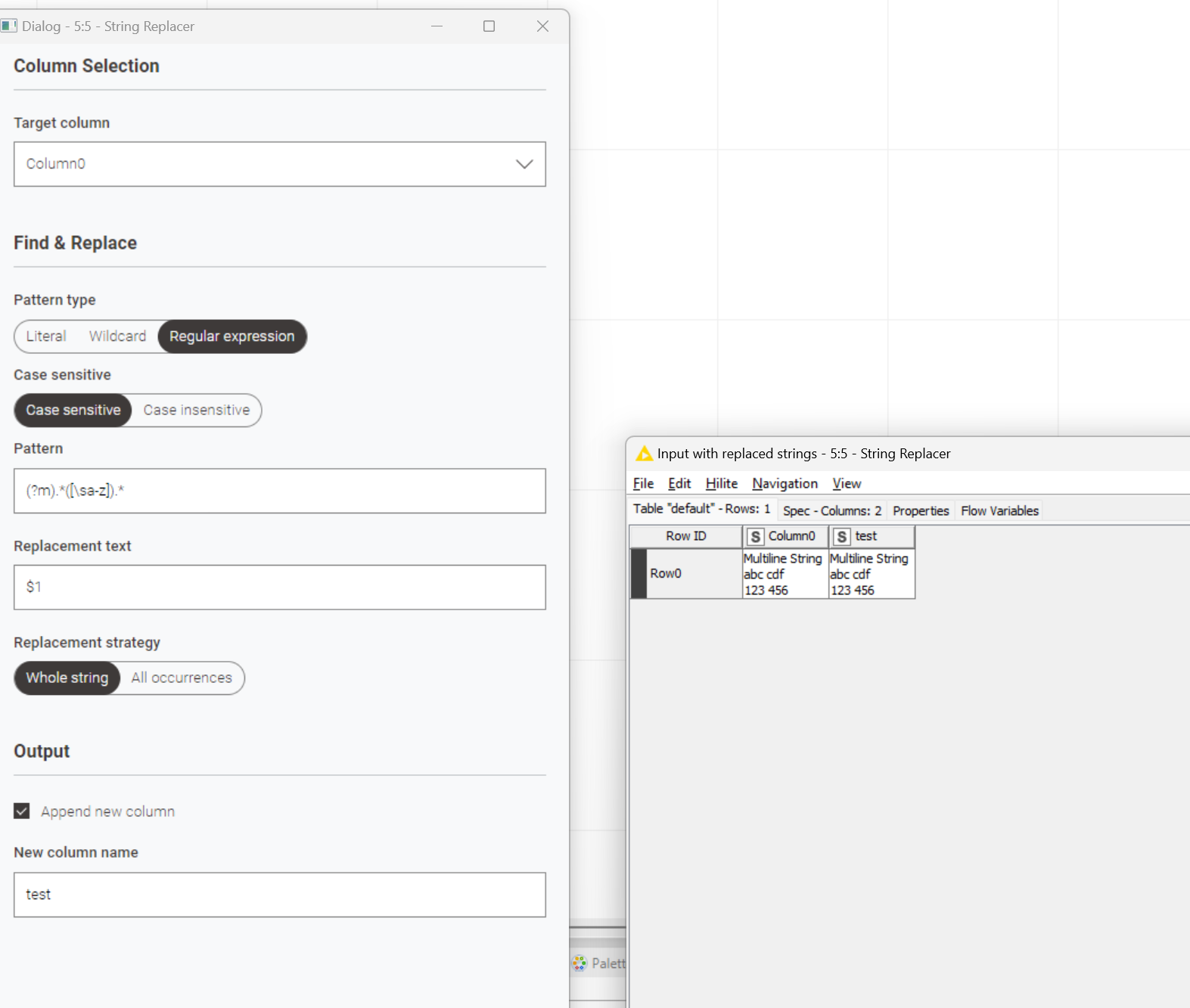
Task: Open the Hilite menu
Action: pos(721,484)
